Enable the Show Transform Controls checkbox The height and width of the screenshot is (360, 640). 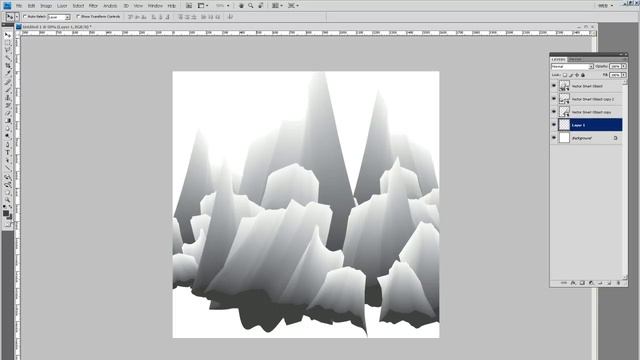[78, 17]
